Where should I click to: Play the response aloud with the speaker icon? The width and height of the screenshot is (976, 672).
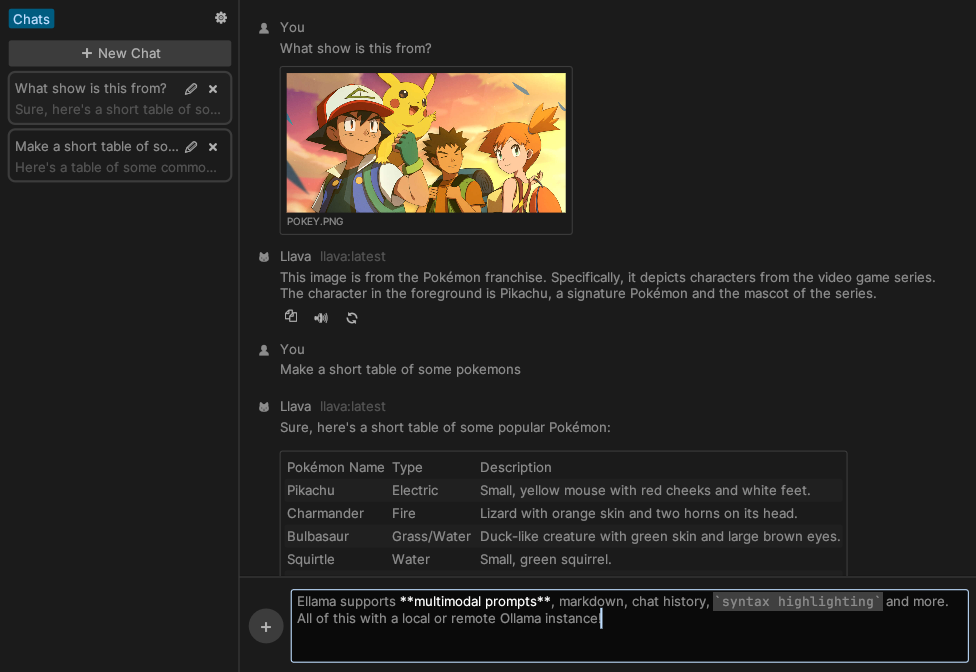[x=320, y=317]
